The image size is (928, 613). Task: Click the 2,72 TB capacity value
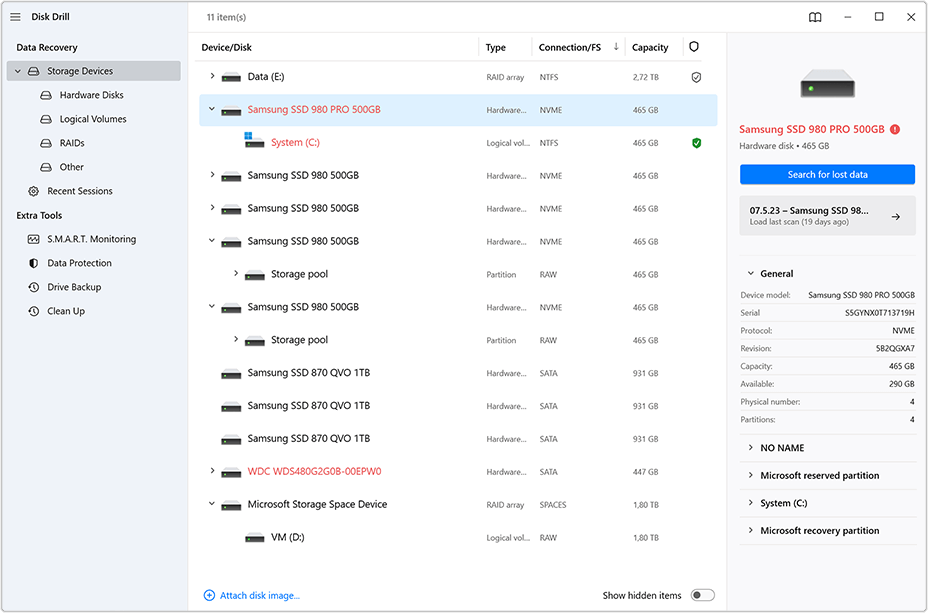(646, 78)
